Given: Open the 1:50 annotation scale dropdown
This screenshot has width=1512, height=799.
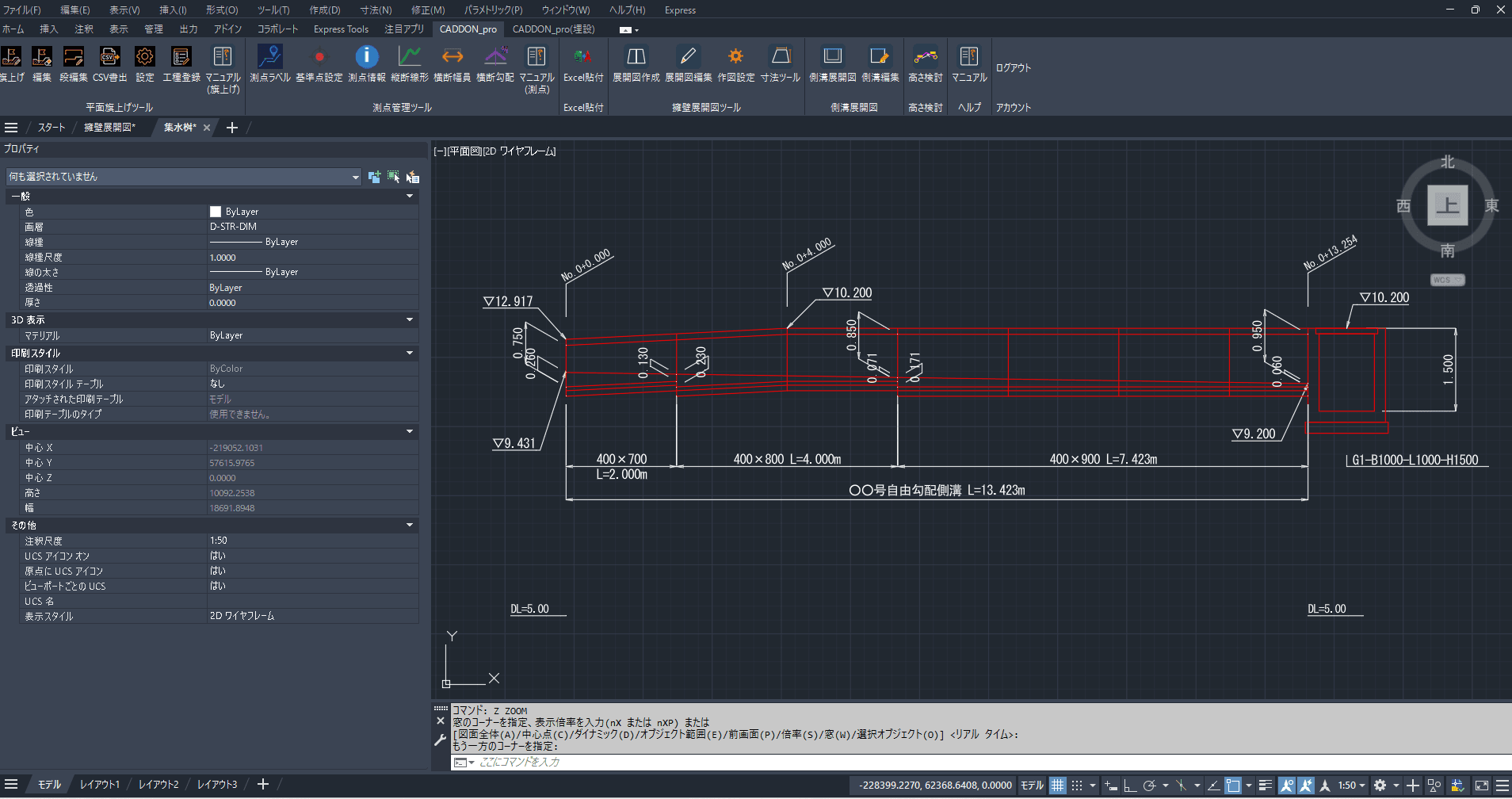Looking at the screenshot, I should click(1351, 786).
